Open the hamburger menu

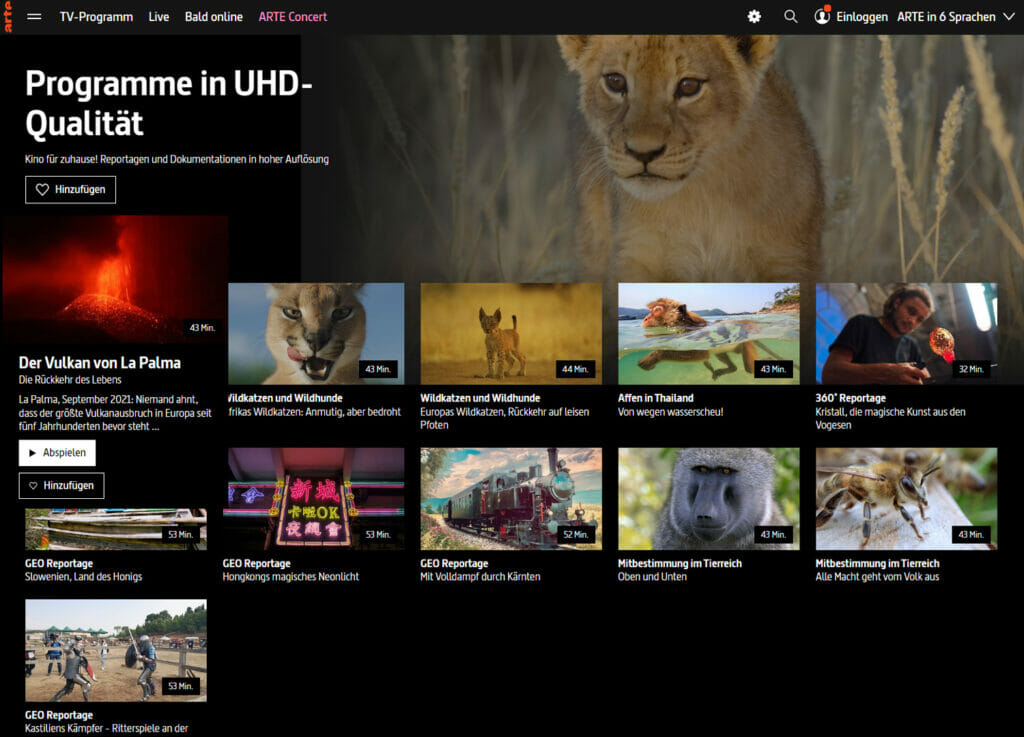(34, 17)
